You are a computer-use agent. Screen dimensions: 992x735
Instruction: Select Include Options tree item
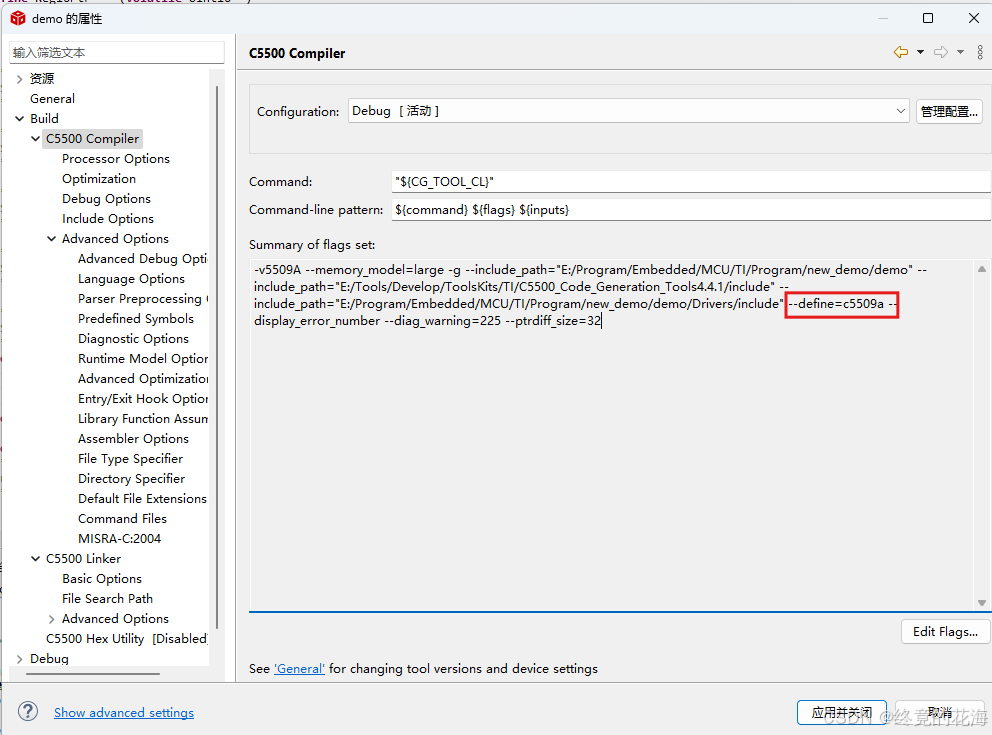[108, 219]
